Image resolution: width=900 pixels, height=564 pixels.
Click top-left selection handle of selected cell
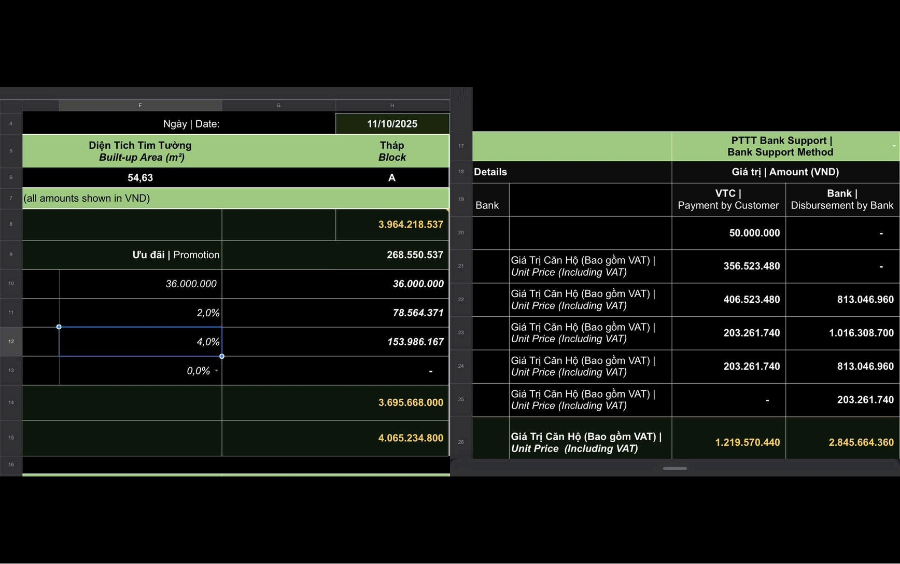click(x=59, y=327)
